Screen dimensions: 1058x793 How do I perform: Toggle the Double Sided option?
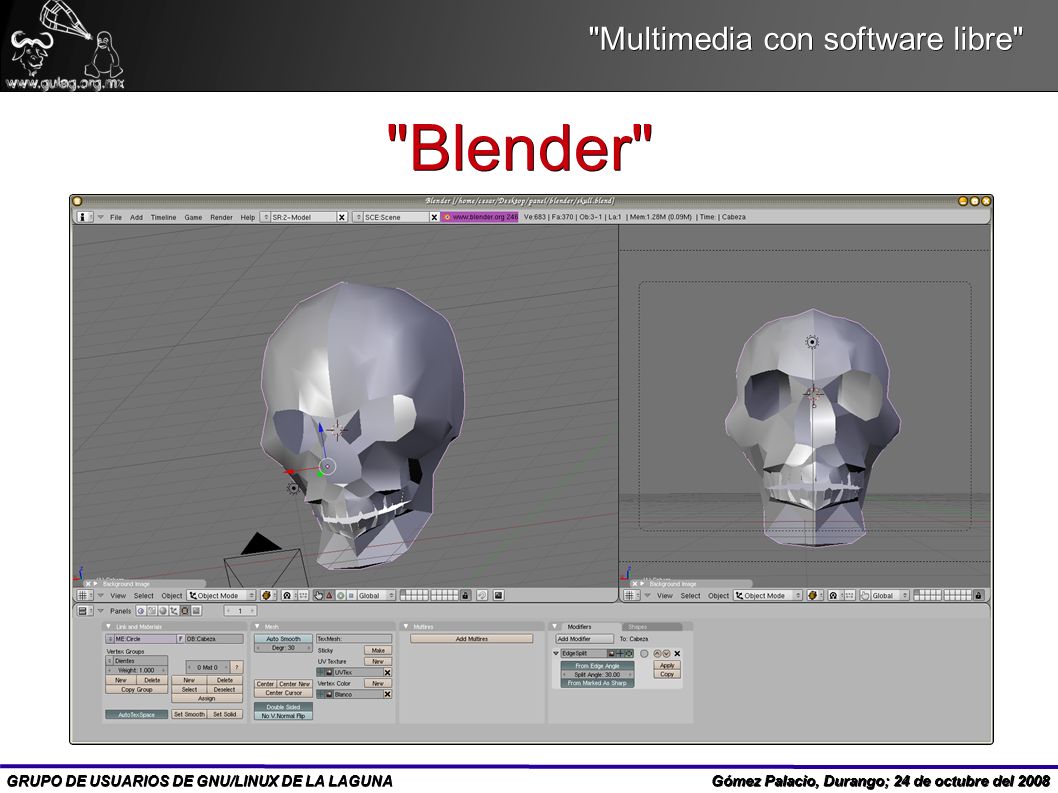(283, 707)
